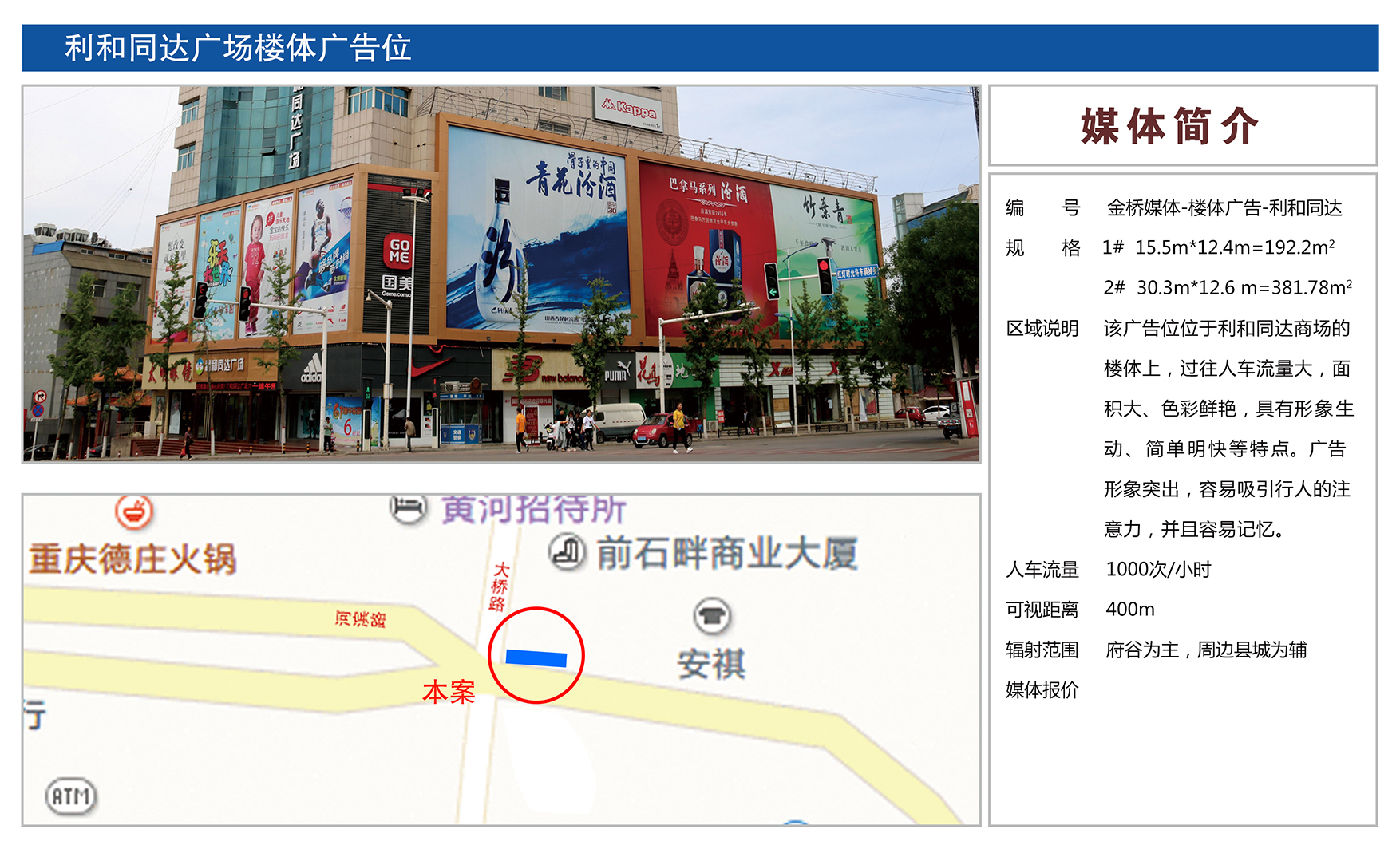Click the value 400m

tap(1130, 610)
